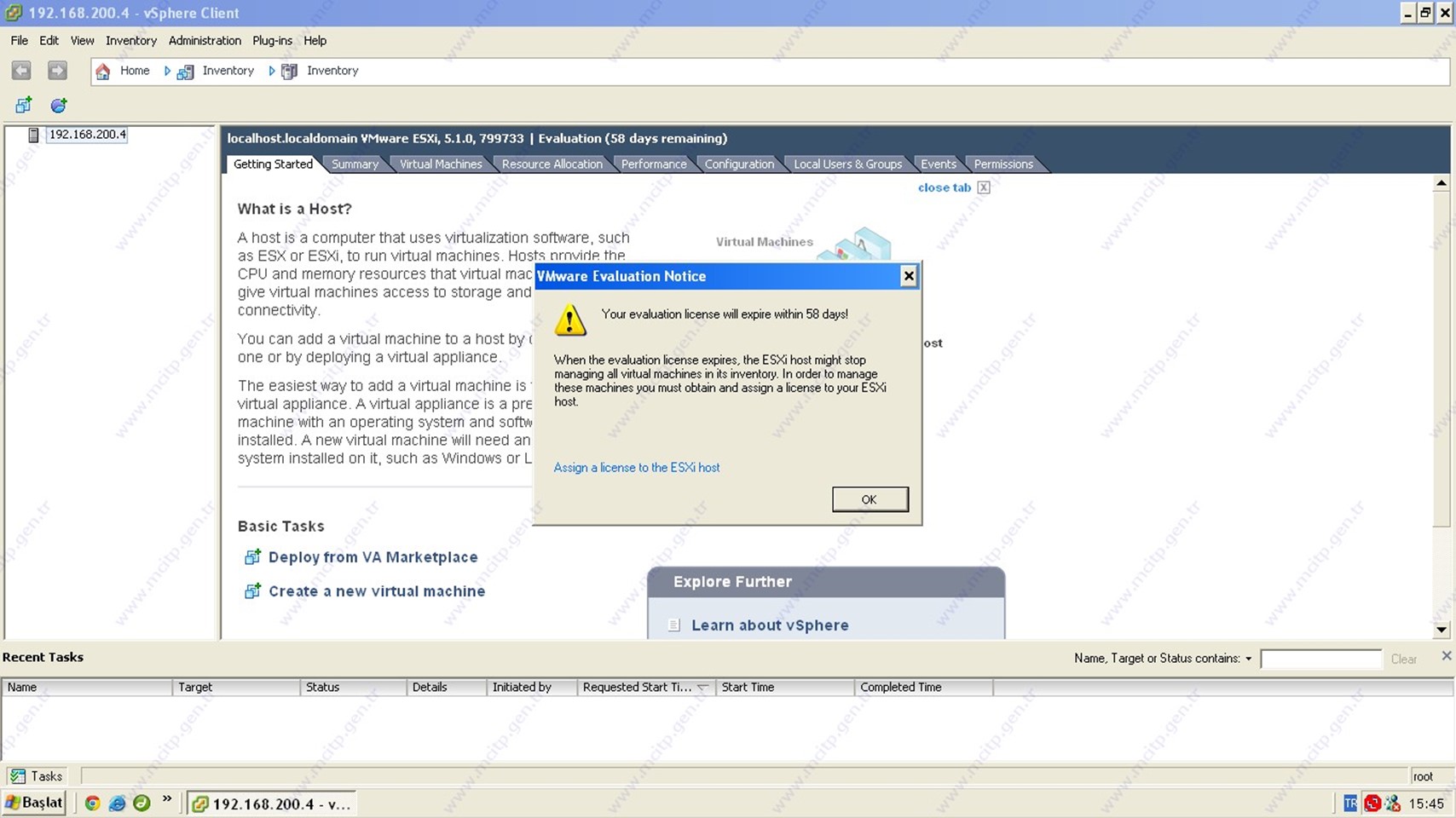Open the Permissions tab

[1003, 164]
